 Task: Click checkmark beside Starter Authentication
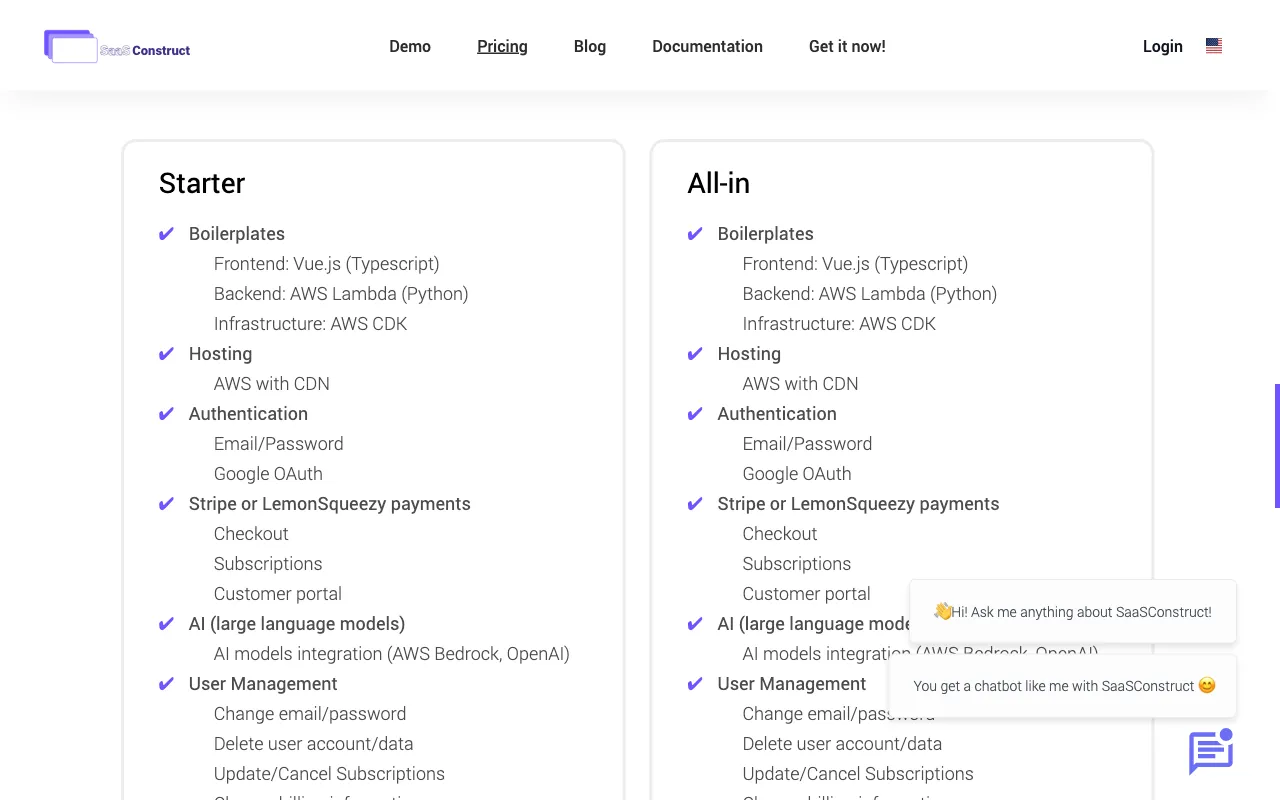pyautogui.click(x=166, y=414)
